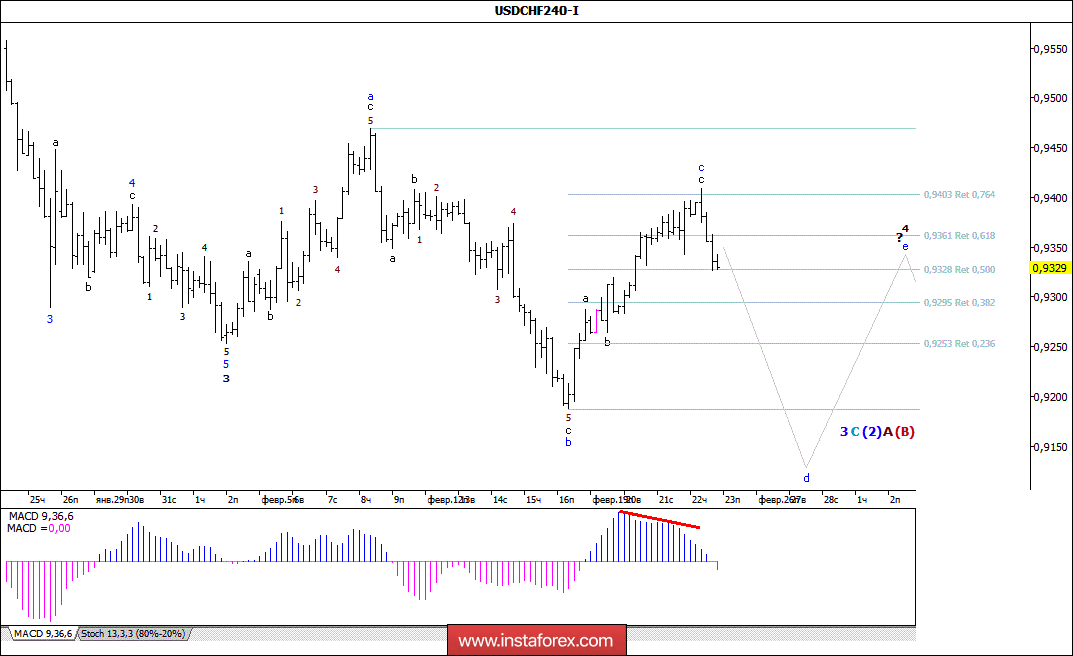Click the 25ч date axis label

pyautogui.click(x=37, y=500)
